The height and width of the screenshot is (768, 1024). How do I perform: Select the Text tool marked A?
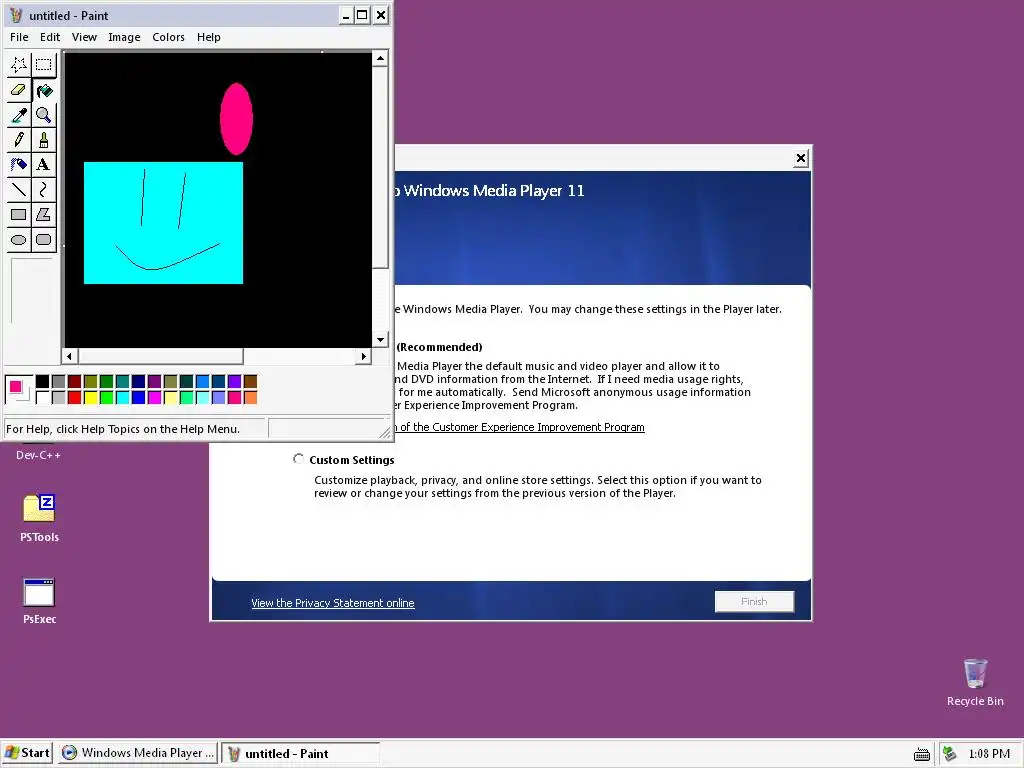coord(44,165)
